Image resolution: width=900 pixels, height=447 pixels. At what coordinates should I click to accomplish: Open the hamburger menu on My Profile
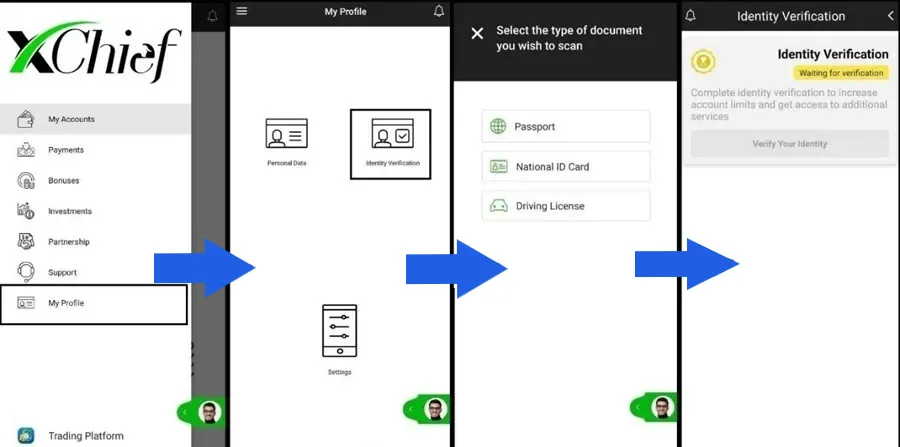[241, 12]
